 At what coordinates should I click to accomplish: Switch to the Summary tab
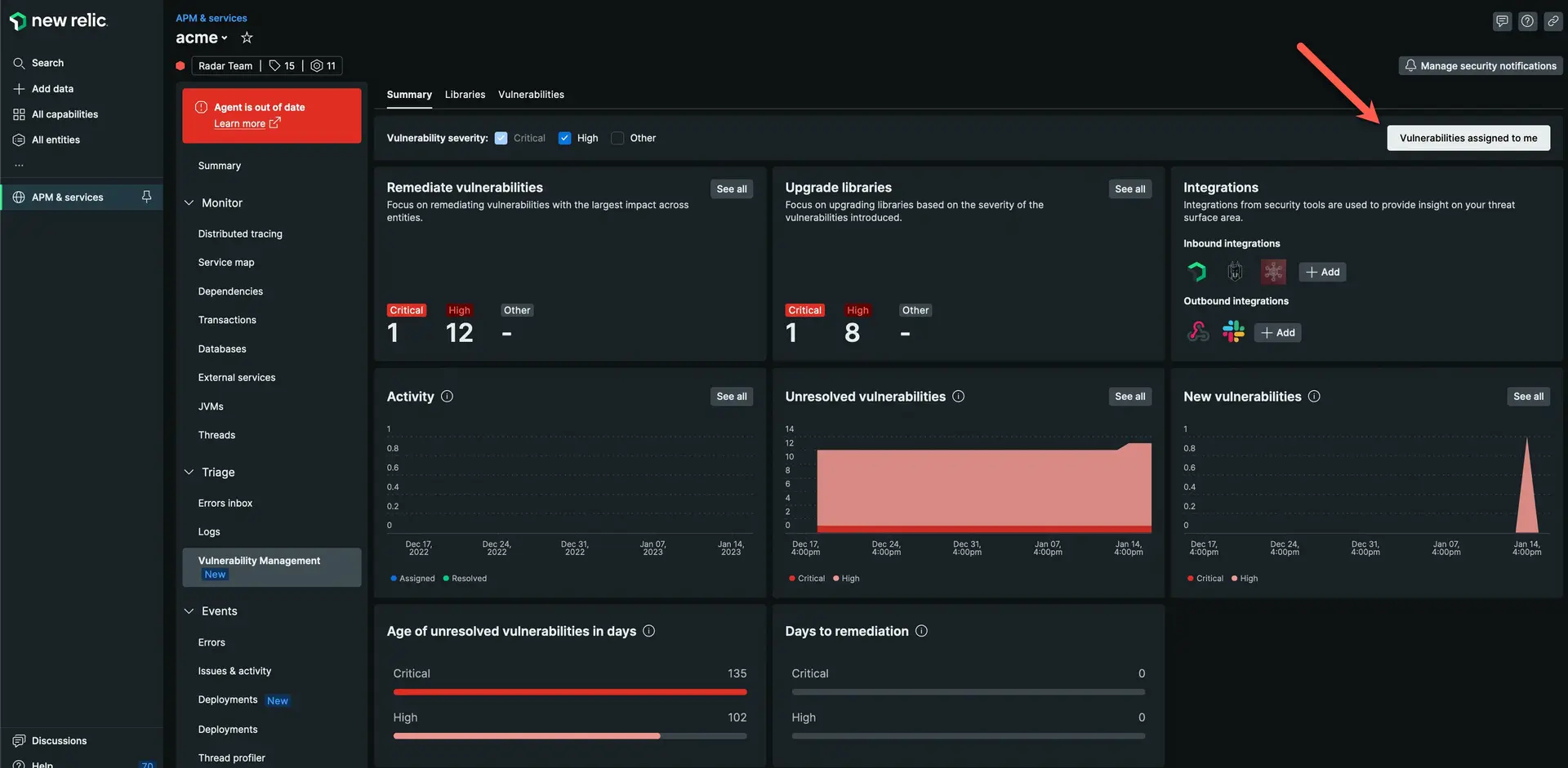click(409, 95)
